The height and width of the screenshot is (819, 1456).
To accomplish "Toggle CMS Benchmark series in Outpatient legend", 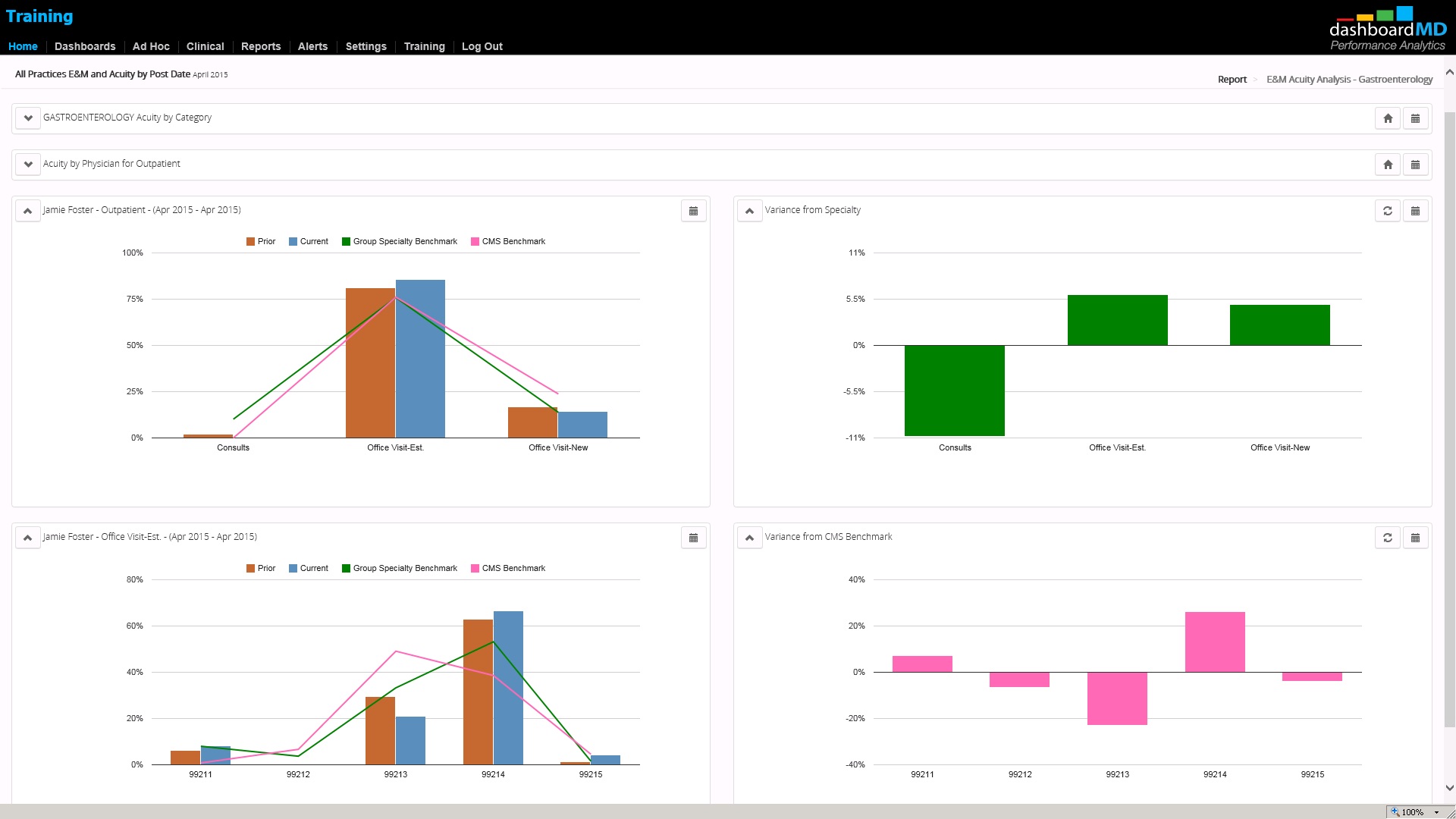I will tap(507, 241).
